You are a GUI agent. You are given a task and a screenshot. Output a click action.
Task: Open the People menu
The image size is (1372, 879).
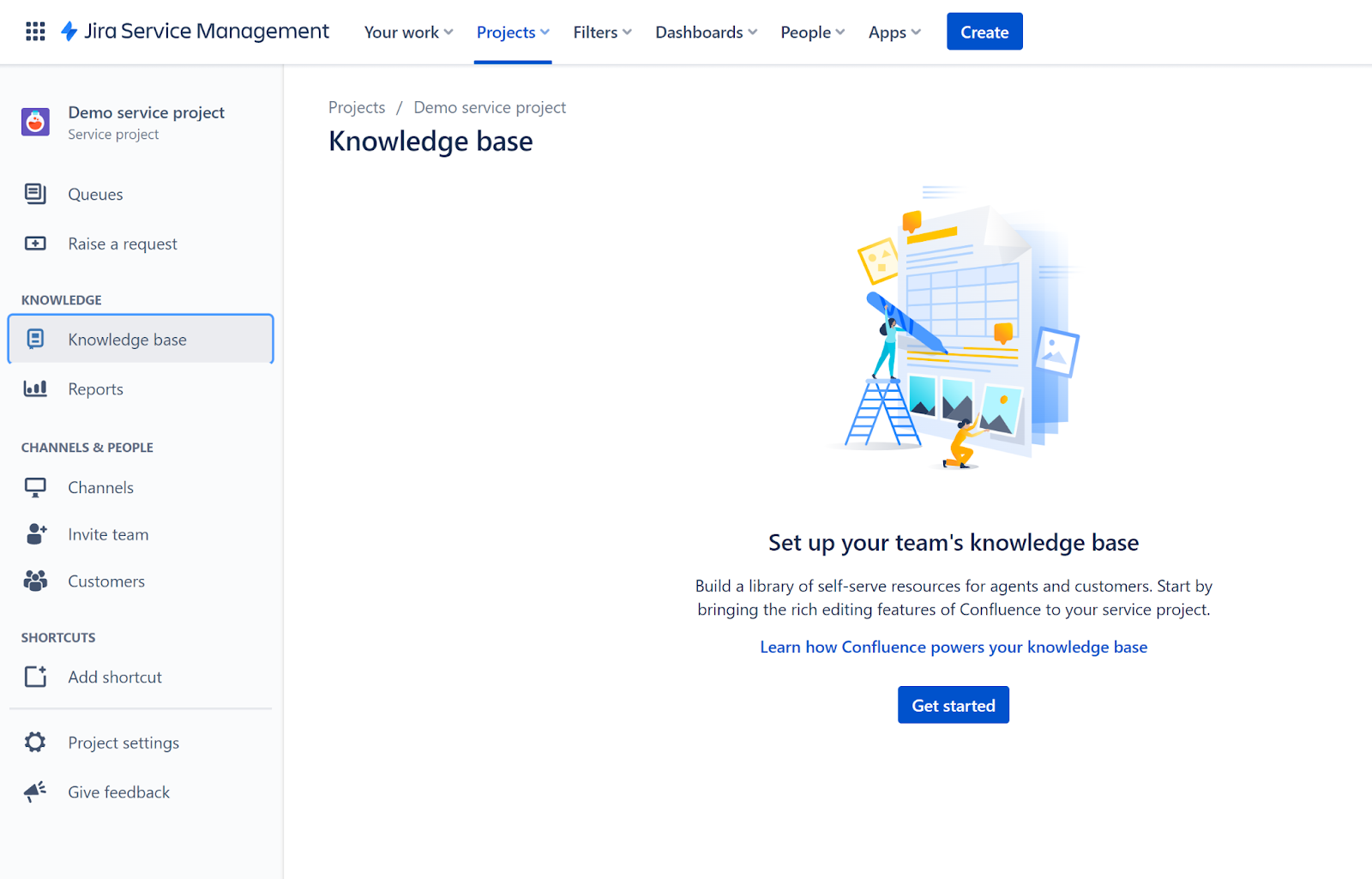(x=812, y=33)
